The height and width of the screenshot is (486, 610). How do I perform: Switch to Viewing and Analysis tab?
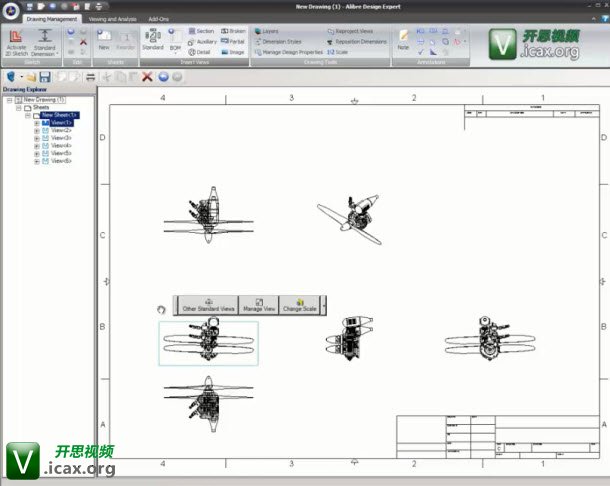(112, 19)
